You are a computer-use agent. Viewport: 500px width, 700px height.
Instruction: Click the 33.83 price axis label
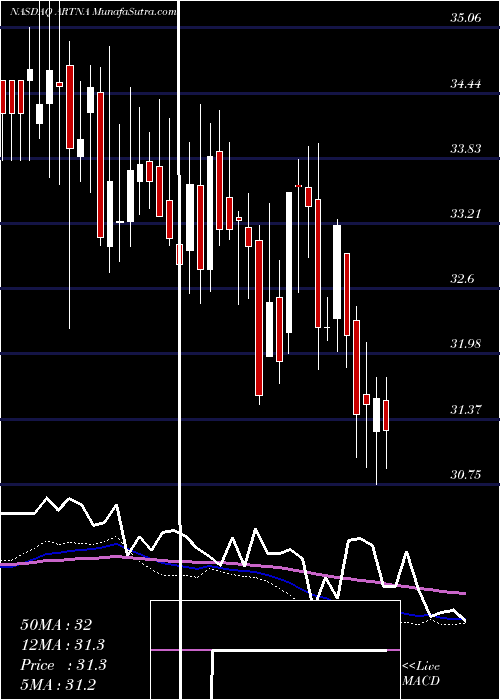tap(466, 148)
